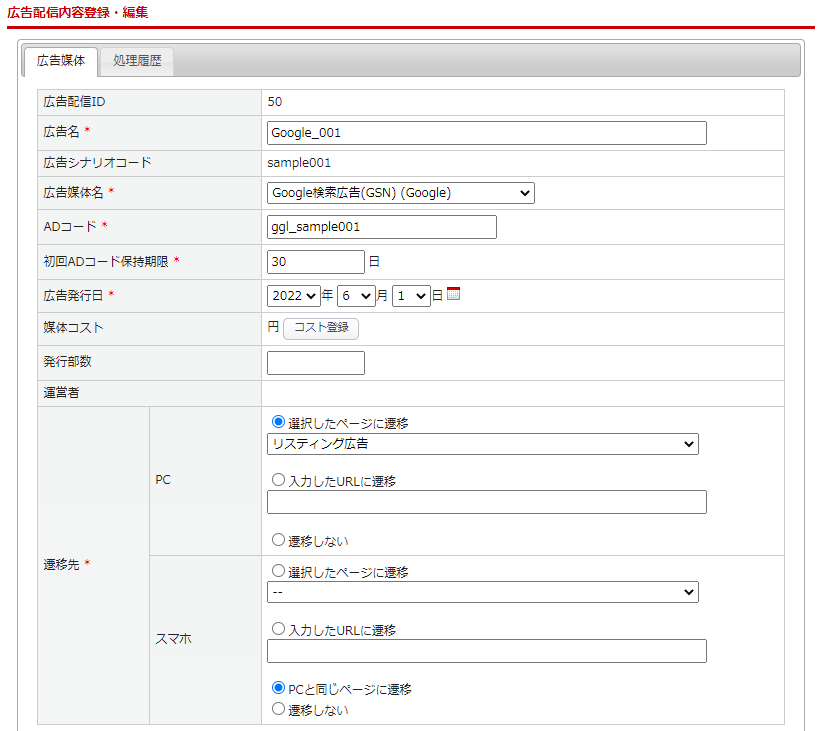Click the 広告名 text field
Image resolution: width=821 pixels, height=731 pixels.
pos(486,133)
